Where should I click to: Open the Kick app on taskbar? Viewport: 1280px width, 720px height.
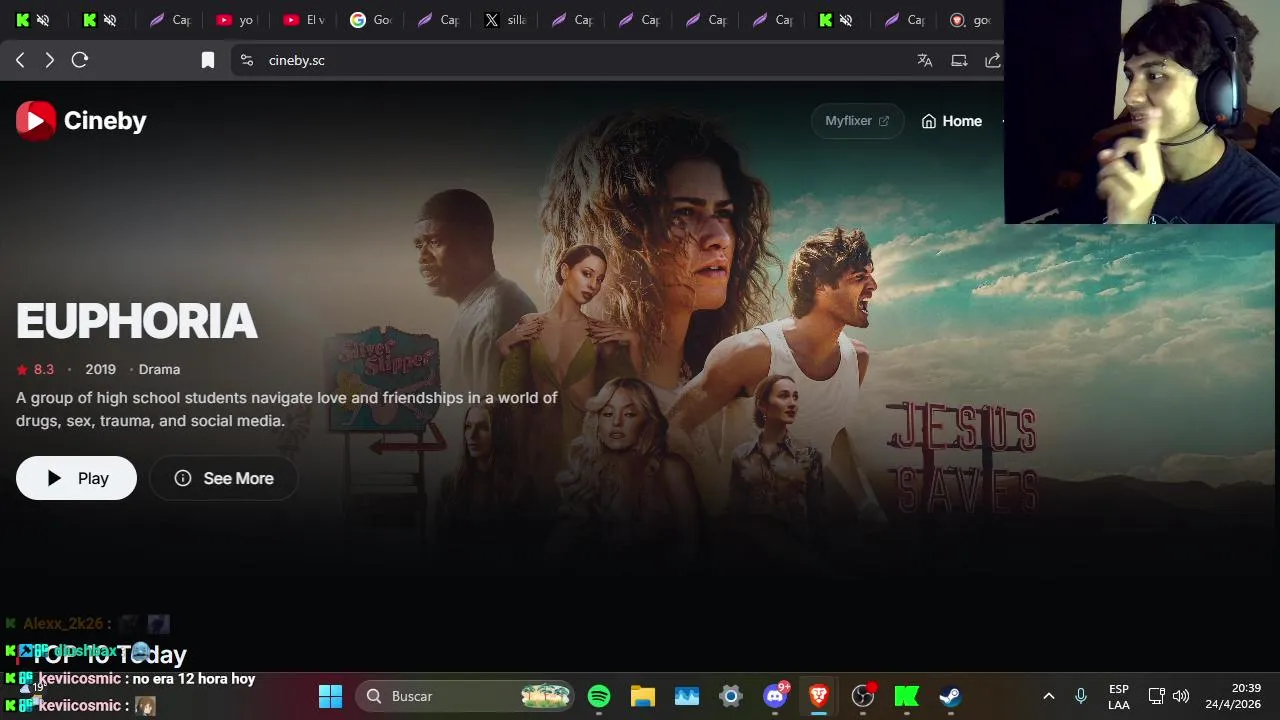point(907,696)
